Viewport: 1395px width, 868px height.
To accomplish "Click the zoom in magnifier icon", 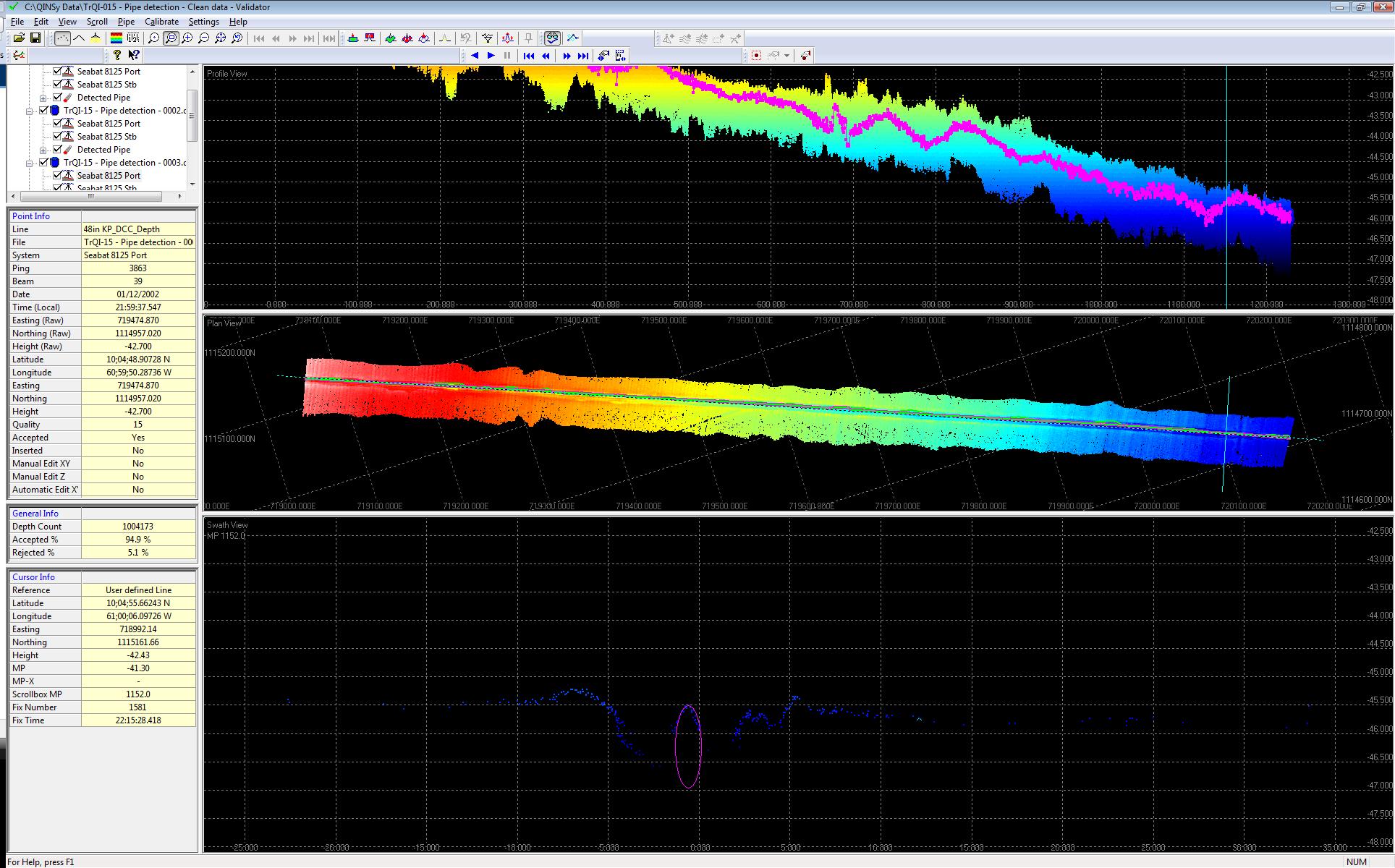I will point(187,38).
